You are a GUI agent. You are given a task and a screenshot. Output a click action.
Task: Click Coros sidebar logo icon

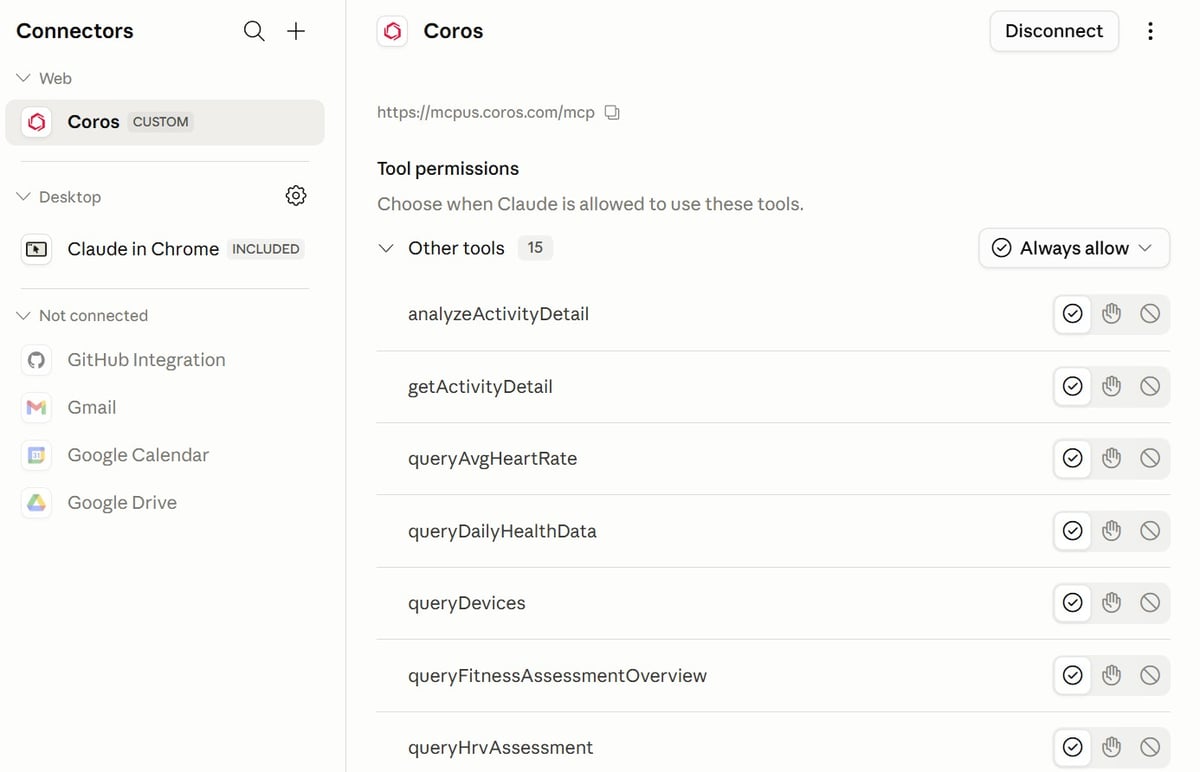[37, 122]
